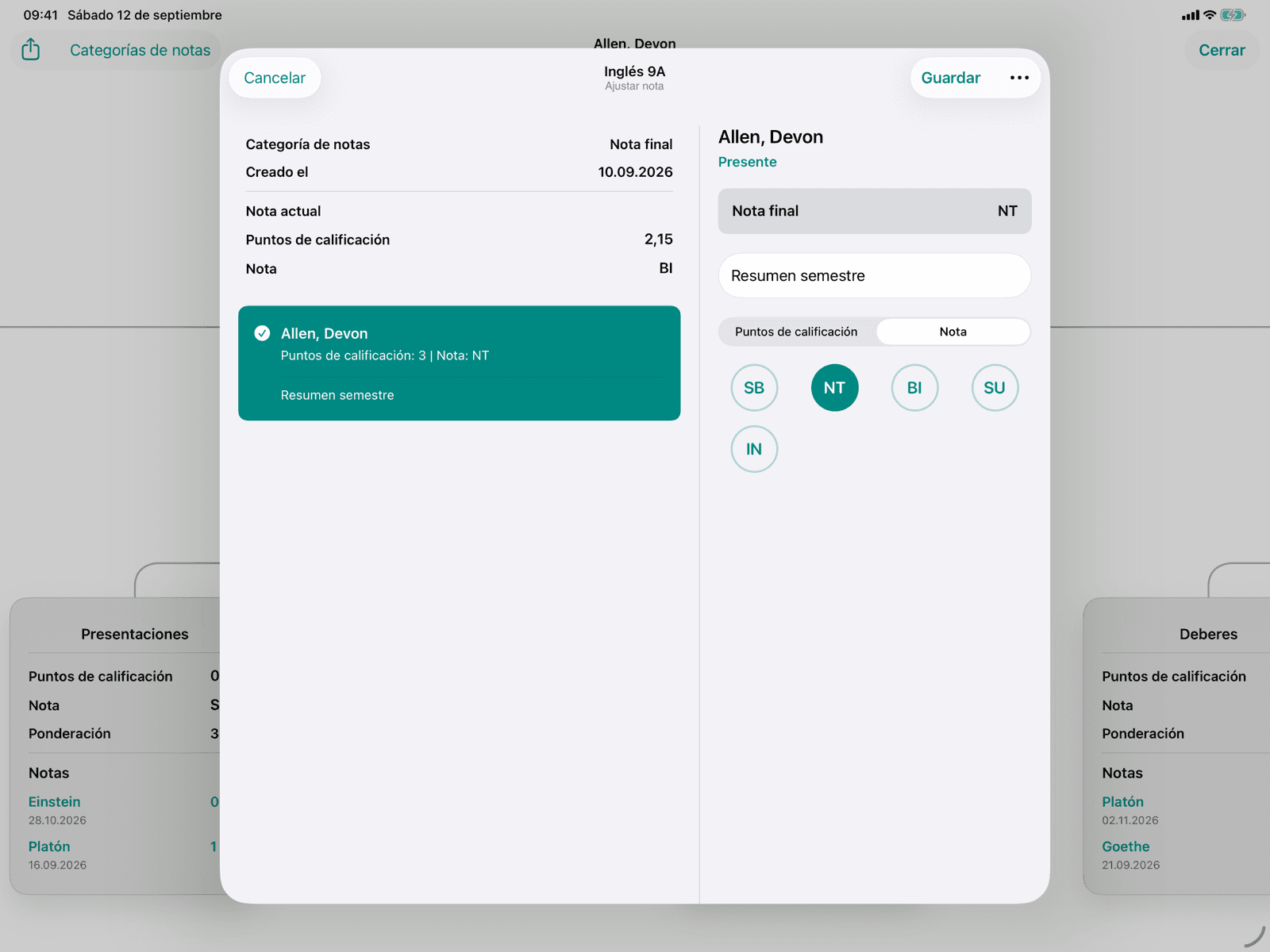1270x952 pixels.
Task: Switch to Puntos de calificación segment
Action: click(796, 332)
